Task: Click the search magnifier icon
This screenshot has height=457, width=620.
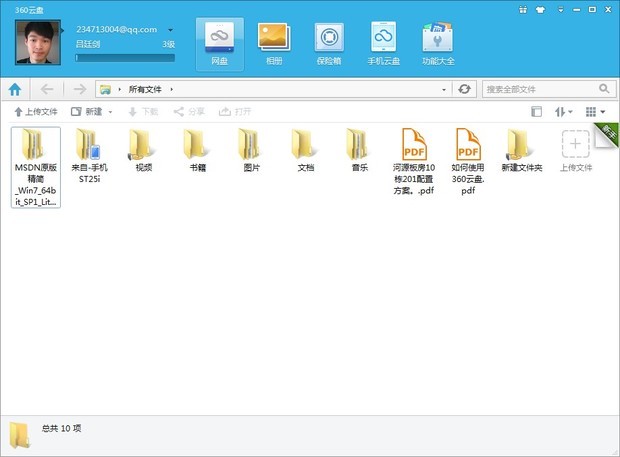Action: coord(604,89)
